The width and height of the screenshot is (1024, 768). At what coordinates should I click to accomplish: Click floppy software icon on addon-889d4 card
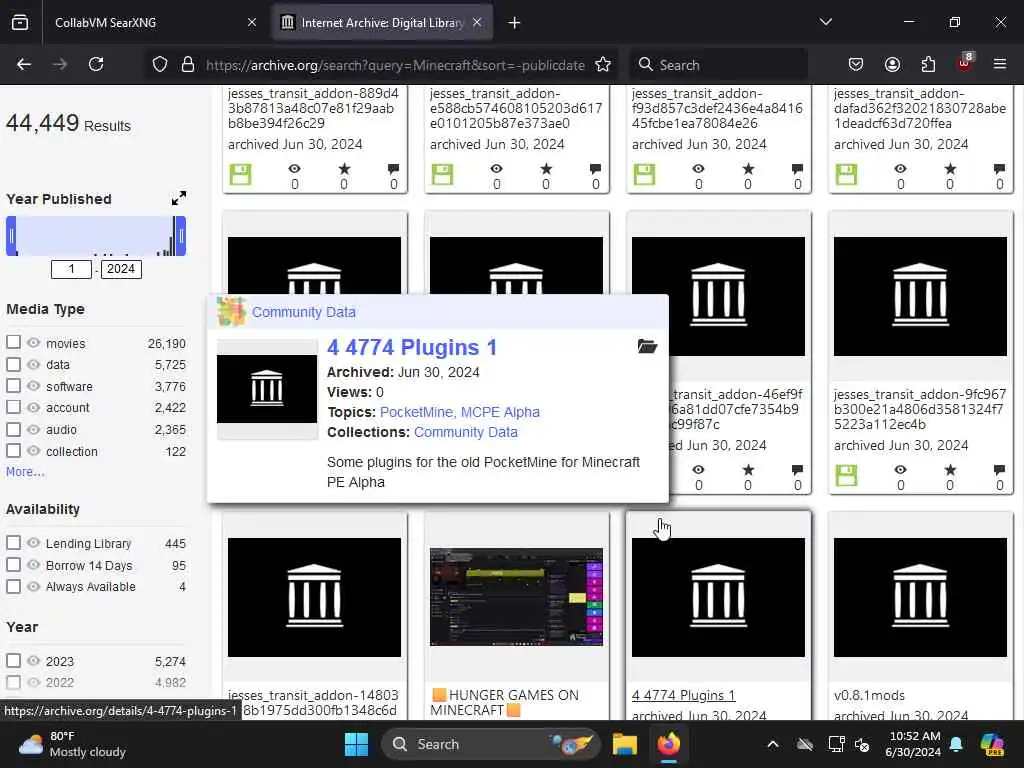(x=240, y=174)
